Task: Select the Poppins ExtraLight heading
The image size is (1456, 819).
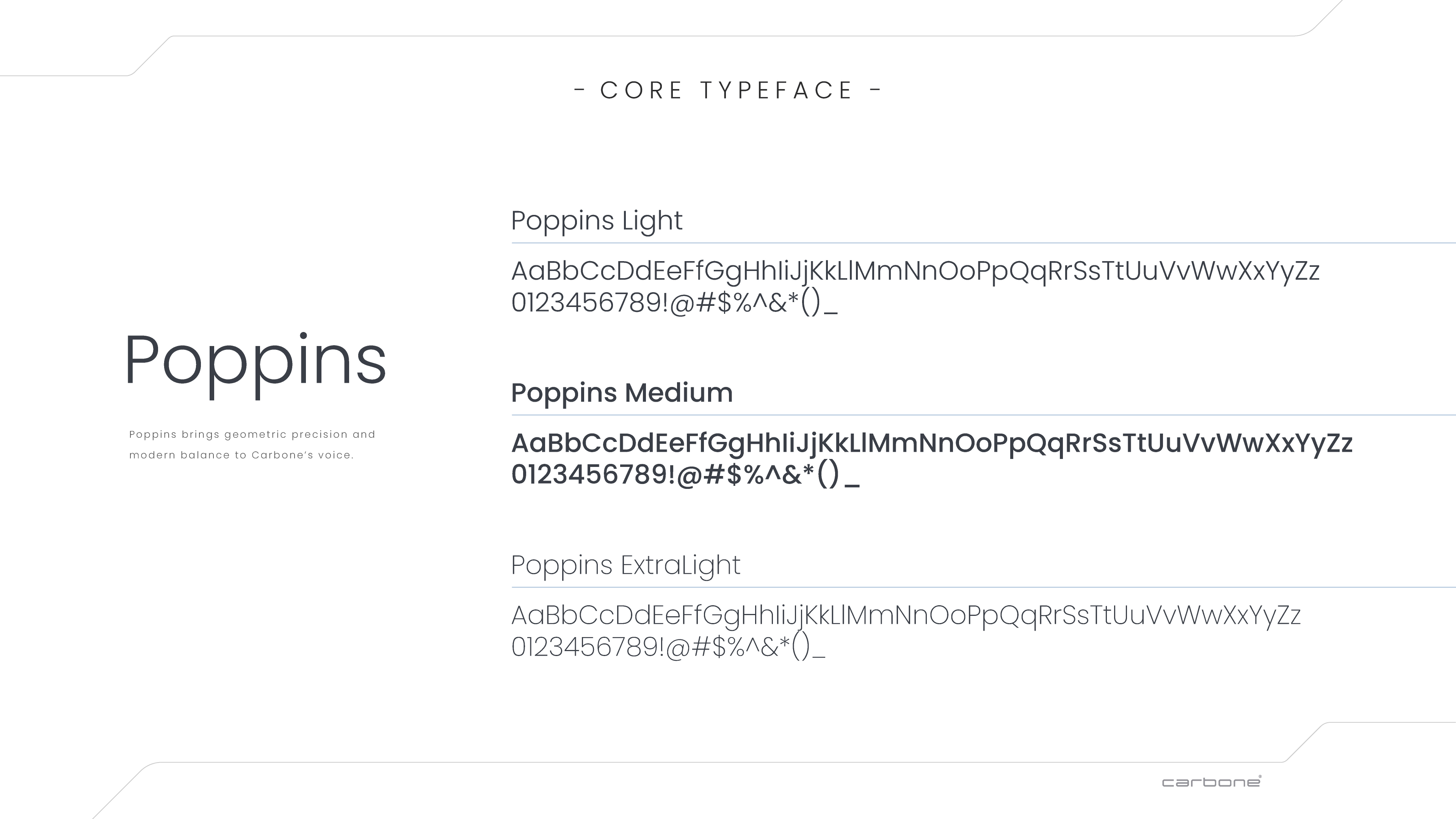Action: [625, 565]
